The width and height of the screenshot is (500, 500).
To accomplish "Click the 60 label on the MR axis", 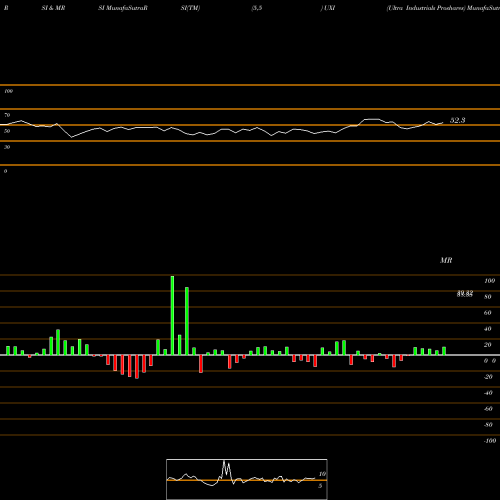I will (488, 313).
